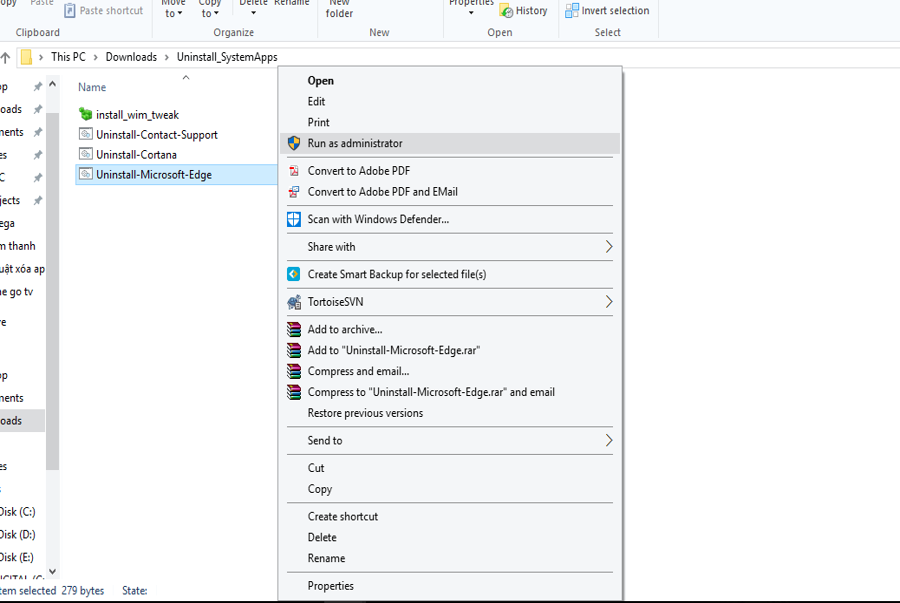Click the Uninstall-Microsoft-Edge file icon
900x603 pixels.
(x=86, y=174)
